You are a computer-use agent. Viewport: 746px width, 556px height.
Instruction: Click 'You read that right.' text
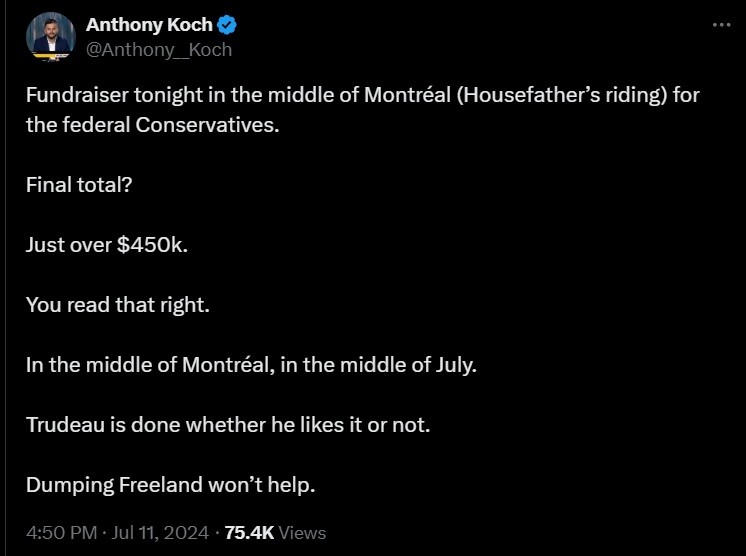118,305
